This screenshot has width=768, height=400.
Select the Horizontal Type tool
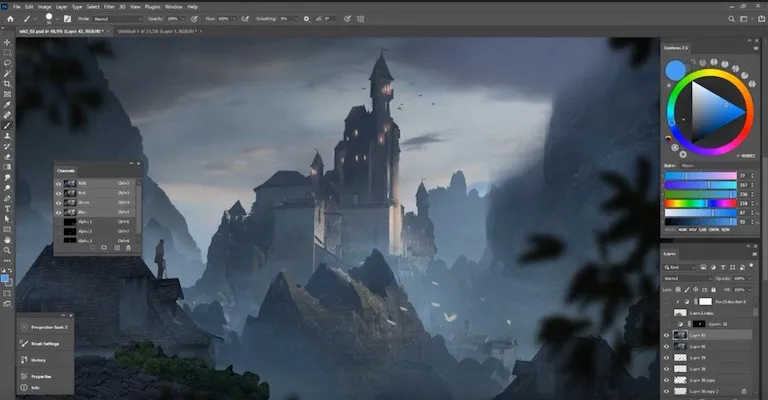click(x=7, y=208)
